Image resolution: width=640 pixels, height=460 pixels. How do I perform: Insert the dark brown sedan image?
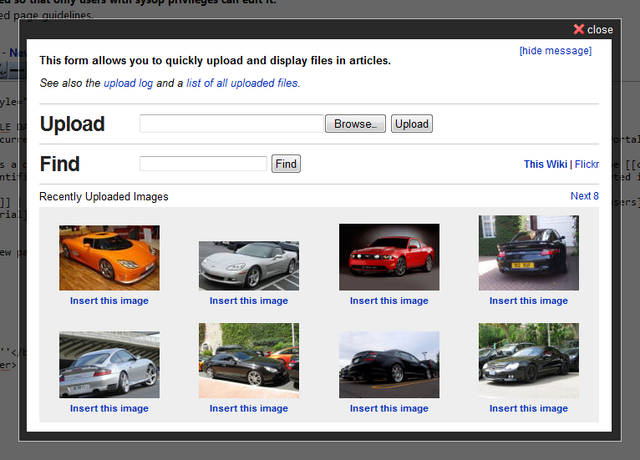249,409
